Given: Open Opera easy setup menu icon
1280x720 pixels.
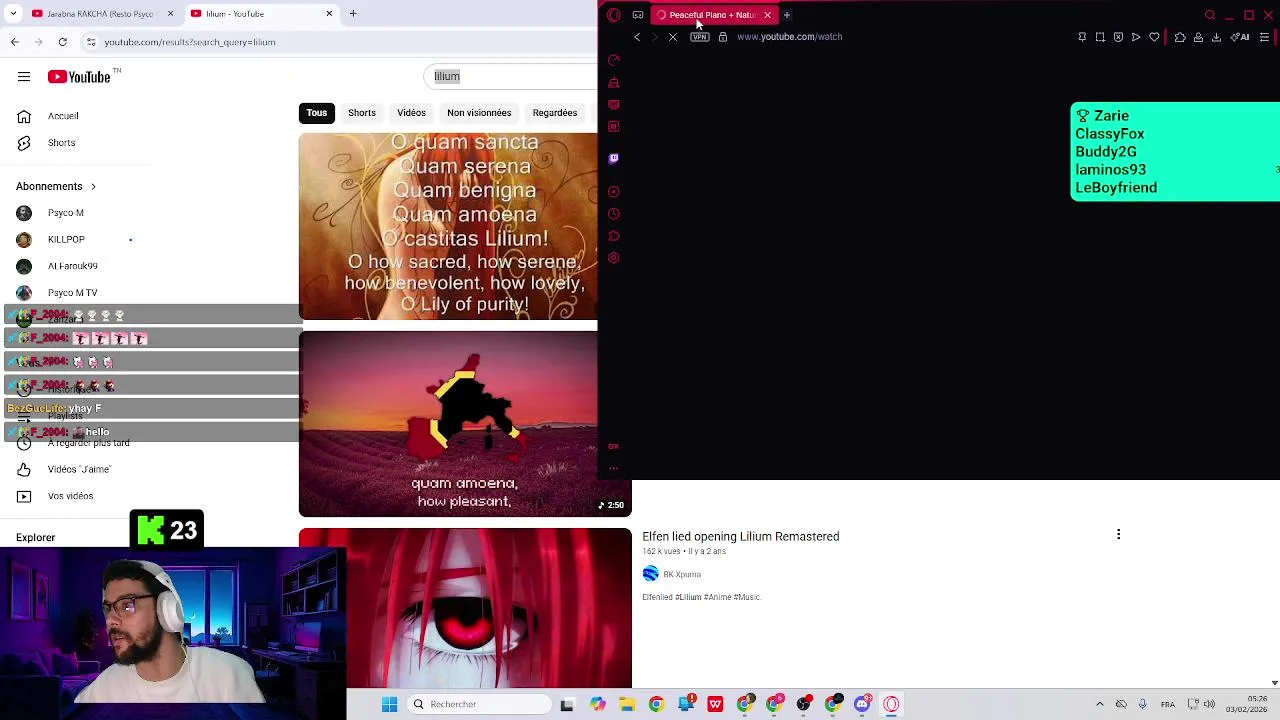Looking at the screenshot, I should 1264,37.
